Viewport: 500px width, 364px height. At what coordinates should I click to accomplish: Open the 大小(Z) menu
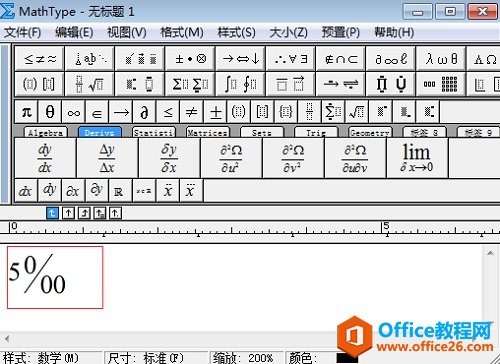pos(288,33)
